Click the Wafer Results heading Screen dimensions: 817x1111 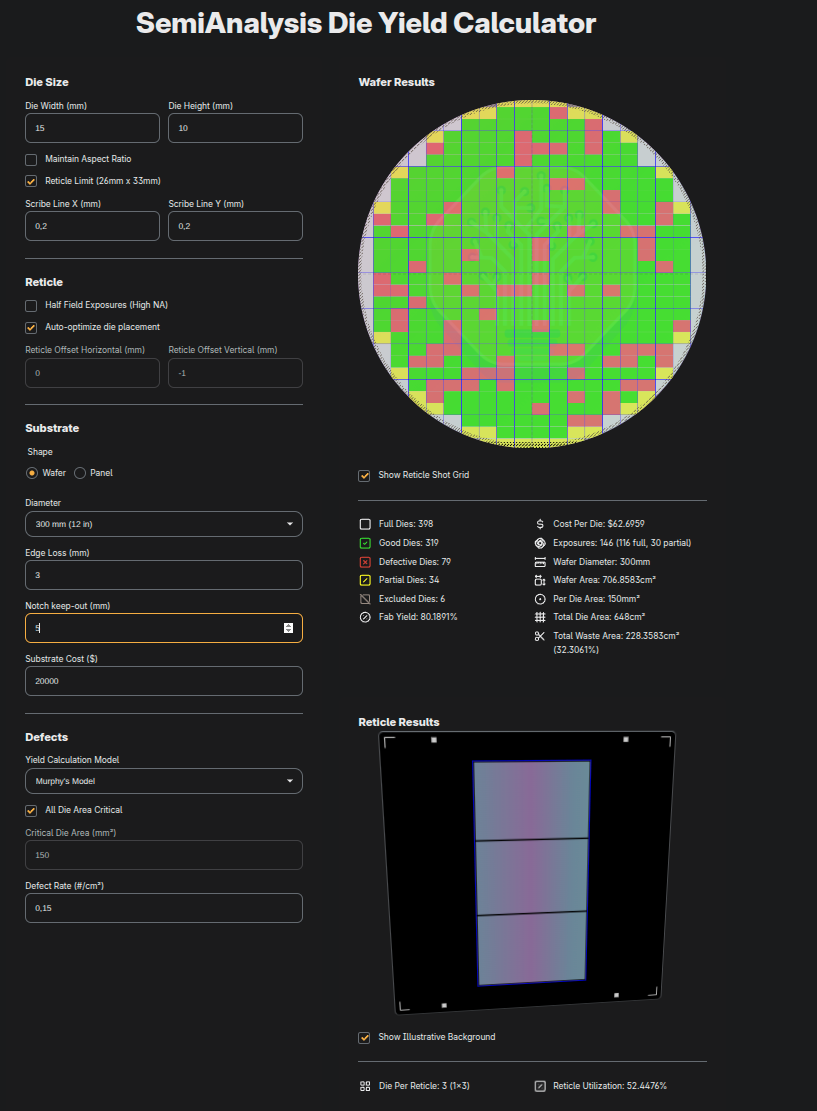[x=397, y=82]
